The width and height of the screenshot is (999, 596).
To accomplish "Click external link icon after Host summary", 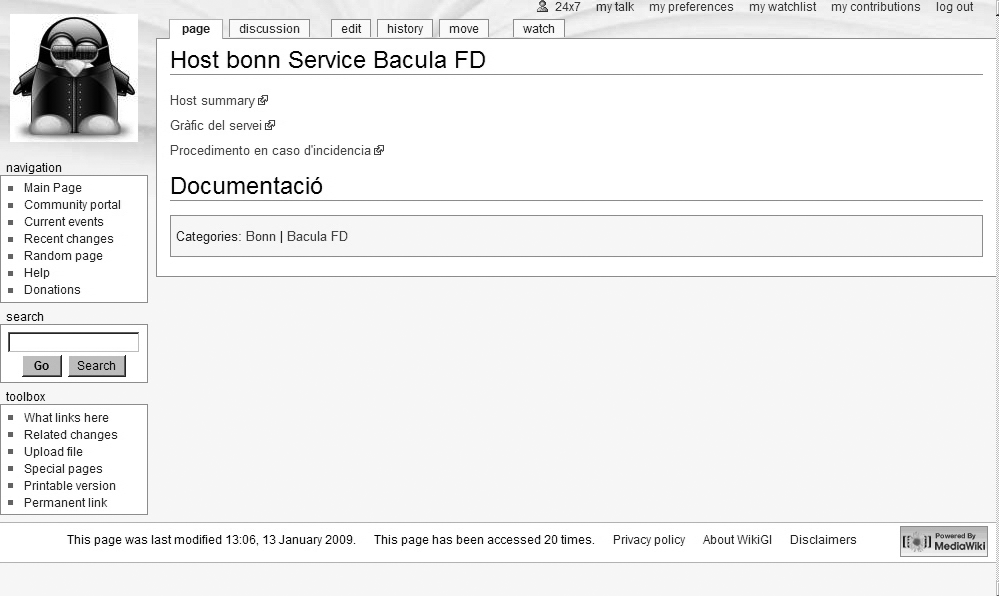I will point(263,100).
